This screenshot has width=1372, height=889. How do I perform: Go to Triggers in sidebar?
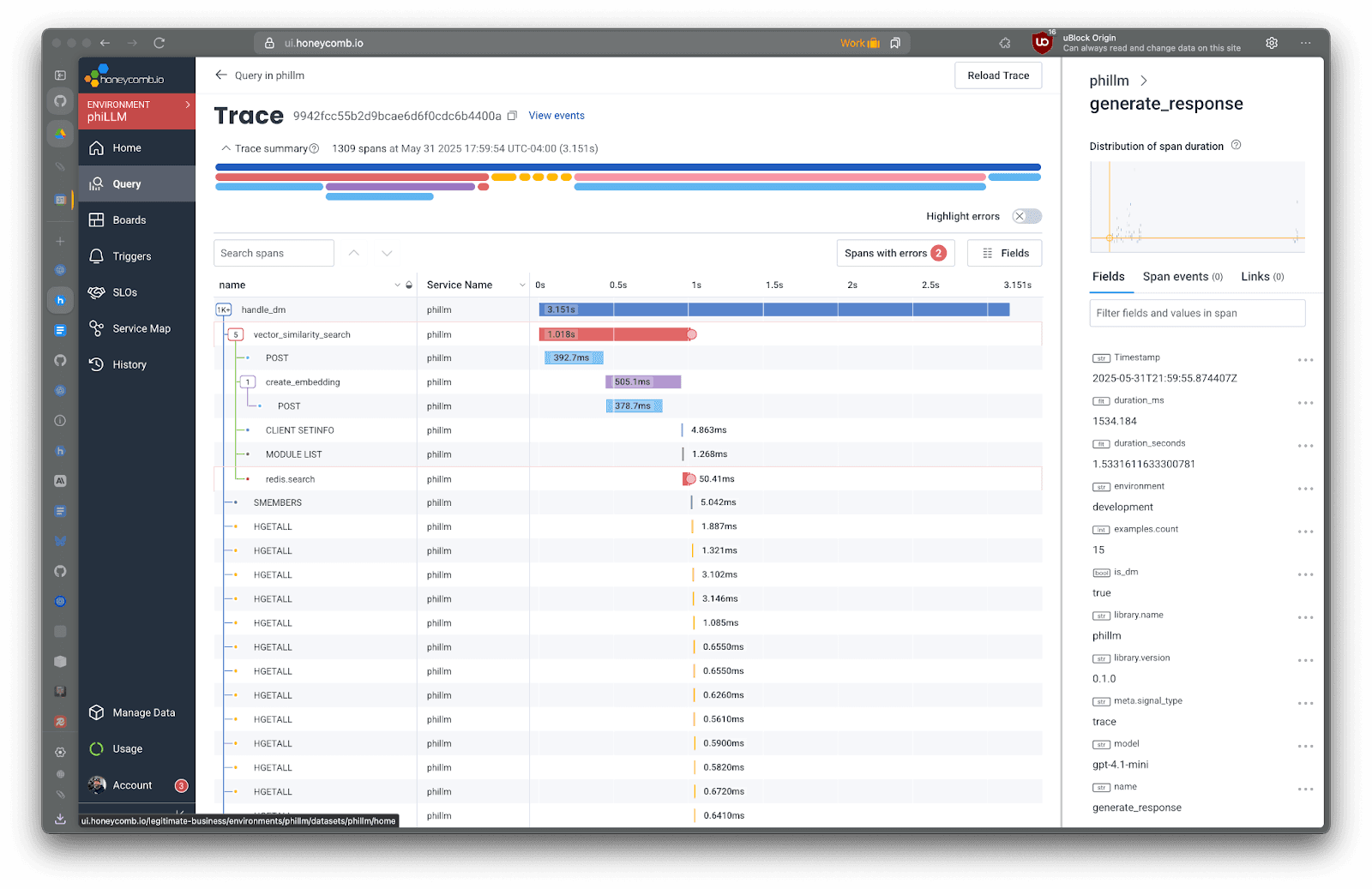click(131, 256)
